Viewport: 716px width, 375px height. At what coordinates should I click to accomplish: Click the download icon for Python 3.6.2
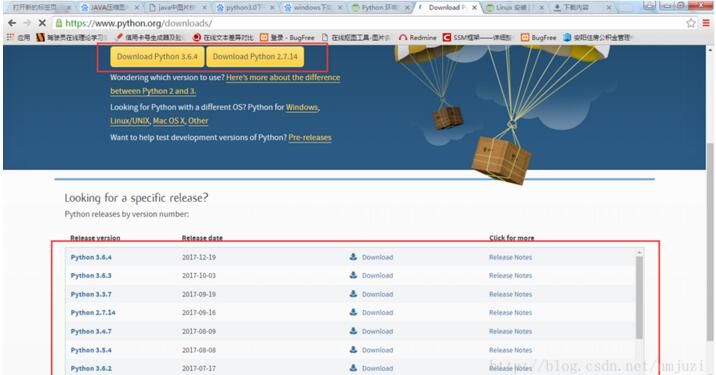(353, 368)
